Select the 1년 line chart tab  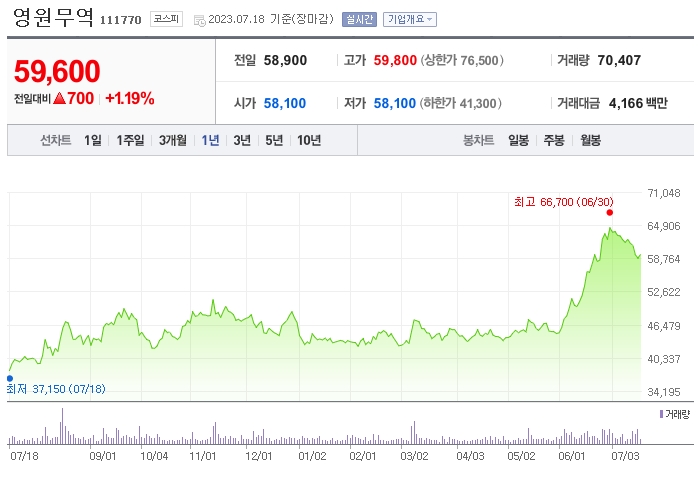[x=210, y=140]
